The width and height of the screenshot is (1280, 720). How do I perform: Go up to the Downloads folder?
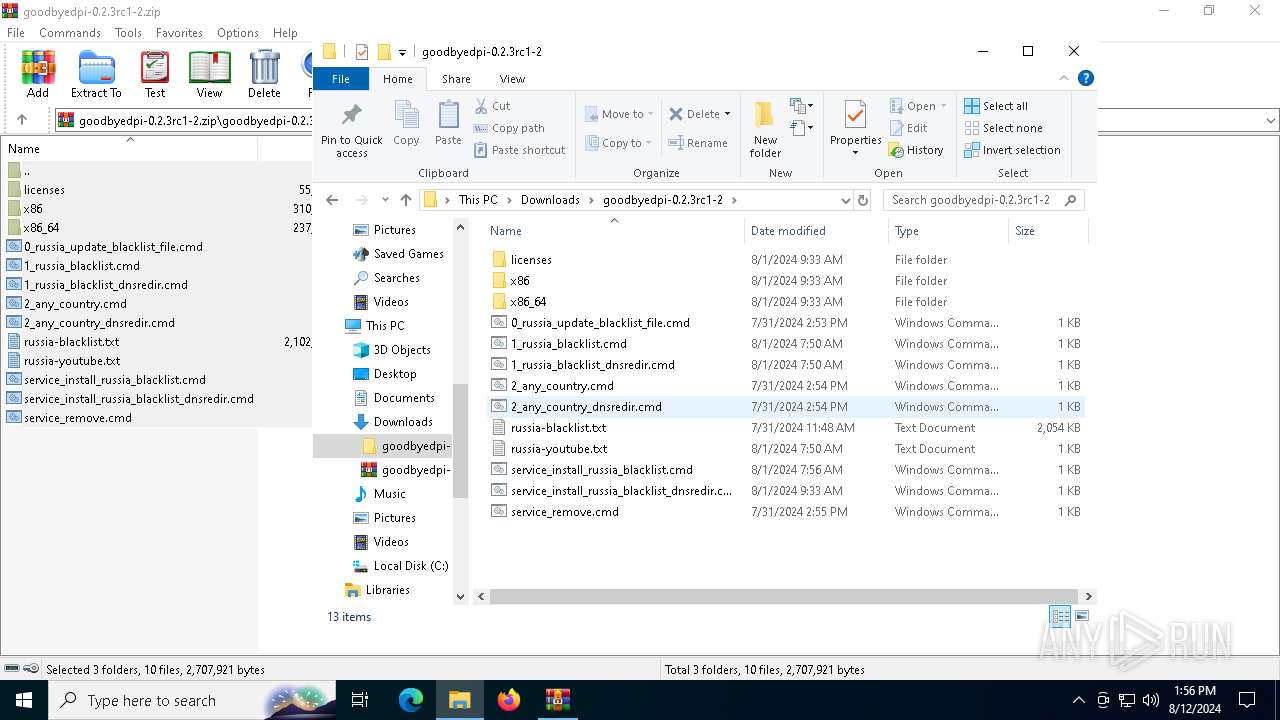(x=406, y=200)
